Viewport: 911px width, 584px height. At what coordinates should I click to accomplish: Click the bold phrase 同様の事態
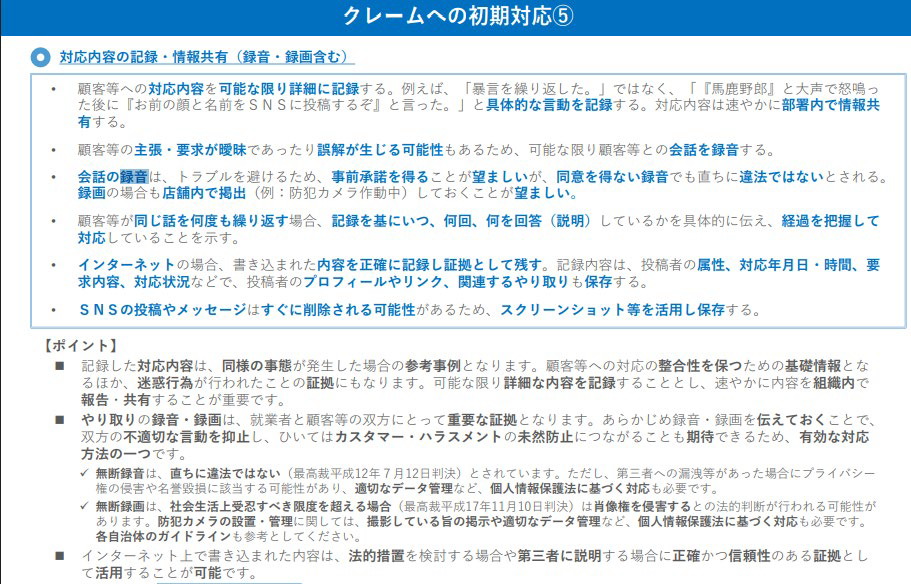coord(257,366)
